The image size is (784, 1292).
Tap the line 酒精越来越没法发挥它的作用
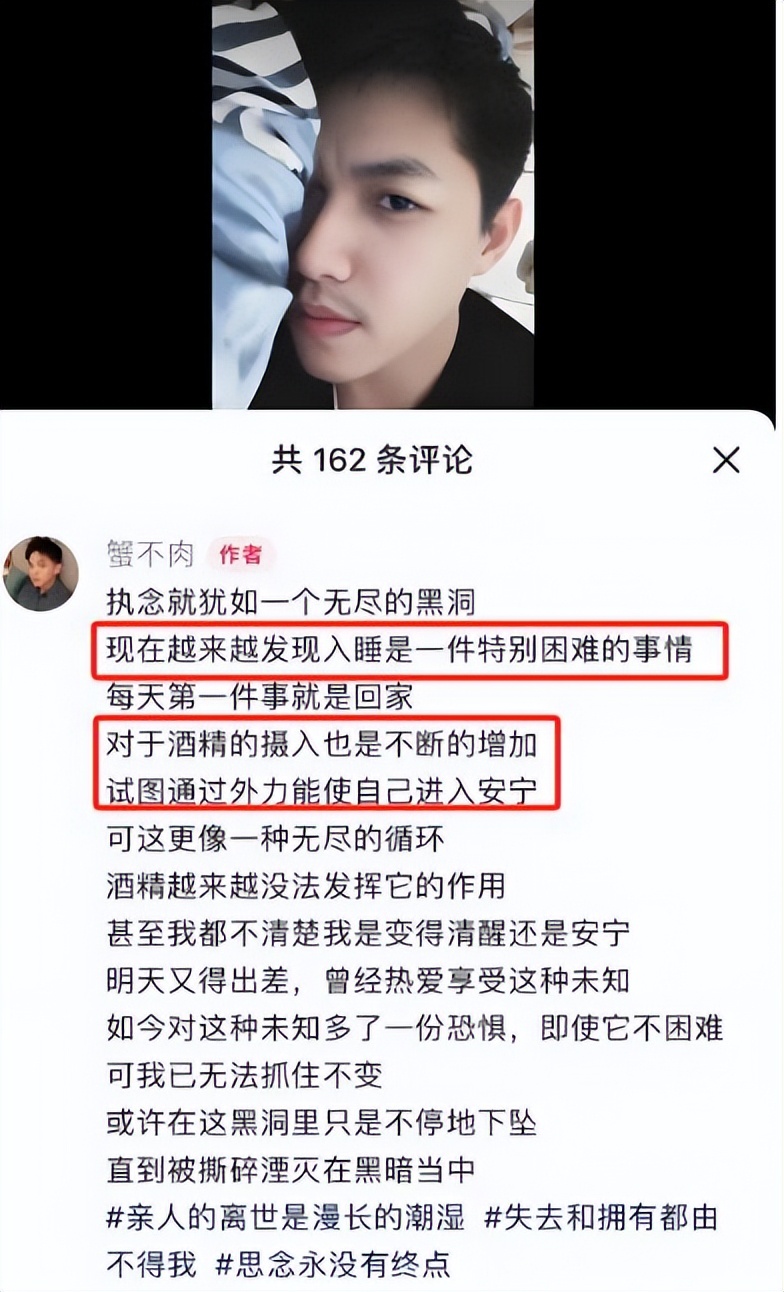[x=306, y=885]
